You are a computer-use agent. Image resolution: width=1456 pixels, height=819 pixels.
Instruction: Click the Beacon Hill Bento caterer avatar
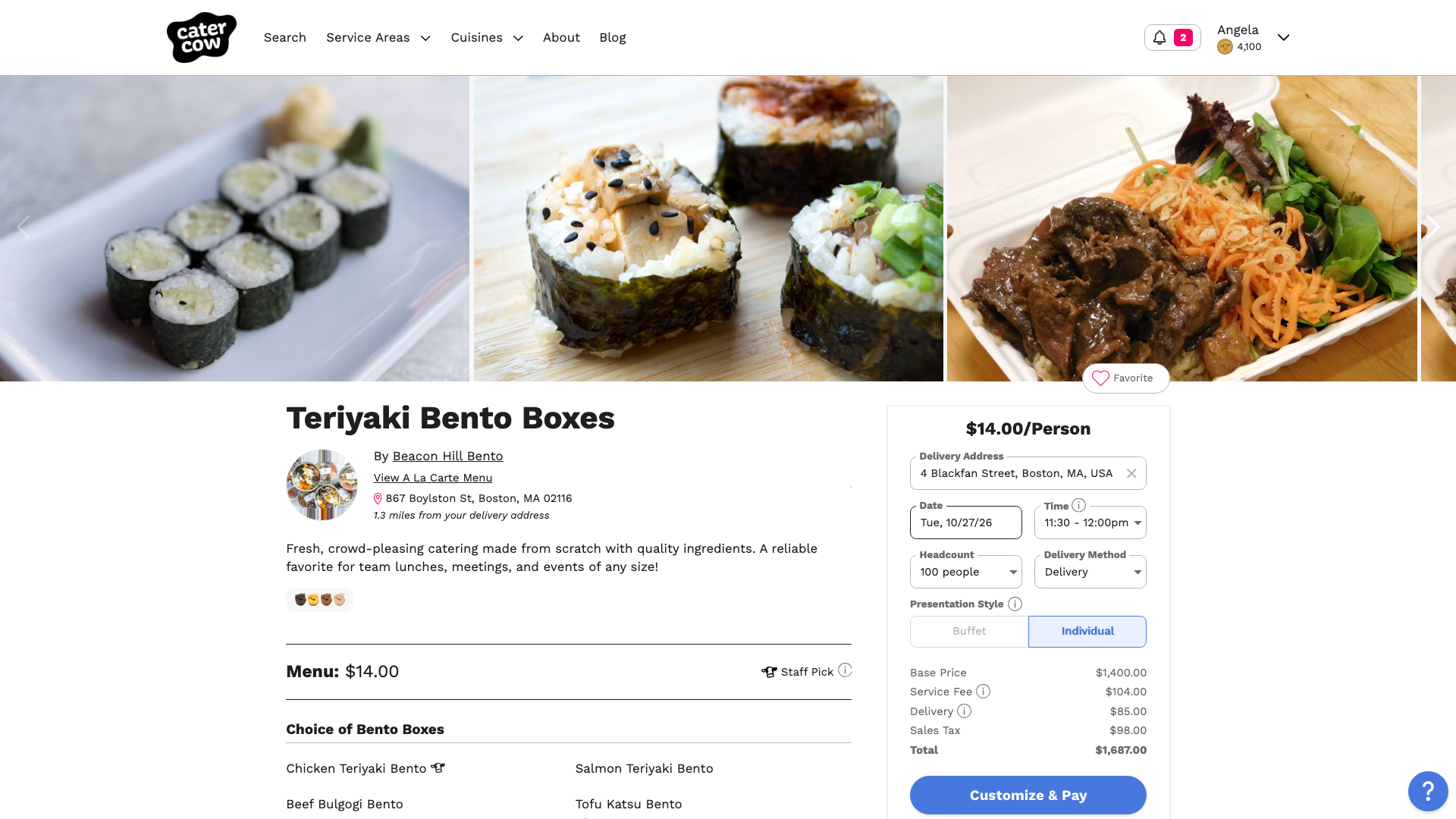click(x=322, y=485)
